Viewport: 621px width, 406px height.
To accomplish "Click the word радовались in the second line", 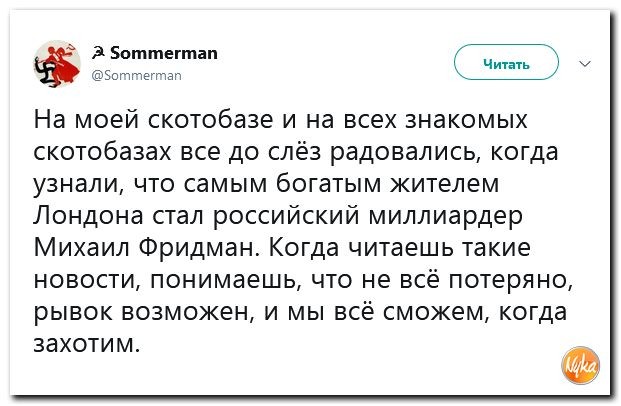I will pos(406,152).
